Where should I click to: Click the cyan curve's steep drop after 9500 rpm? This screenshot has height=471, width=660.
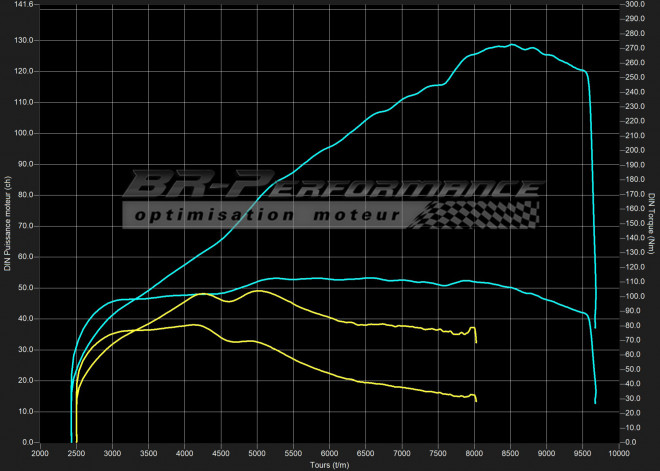point(592,200)
